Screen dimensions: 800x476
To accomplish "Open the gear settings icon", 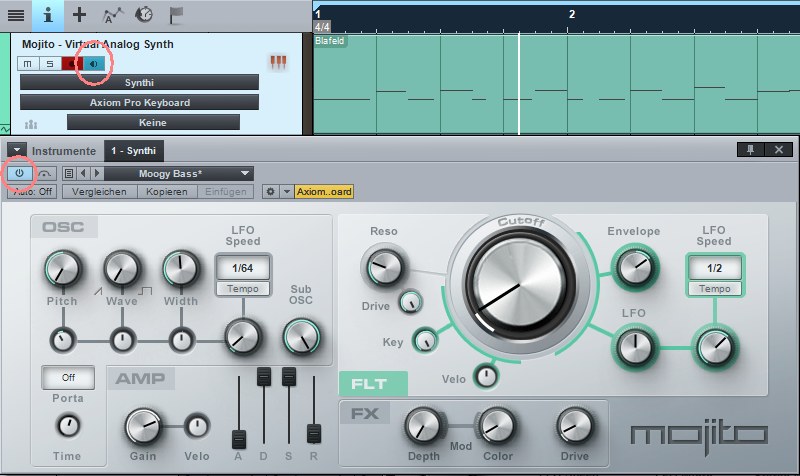I will (x=270, y=192).
